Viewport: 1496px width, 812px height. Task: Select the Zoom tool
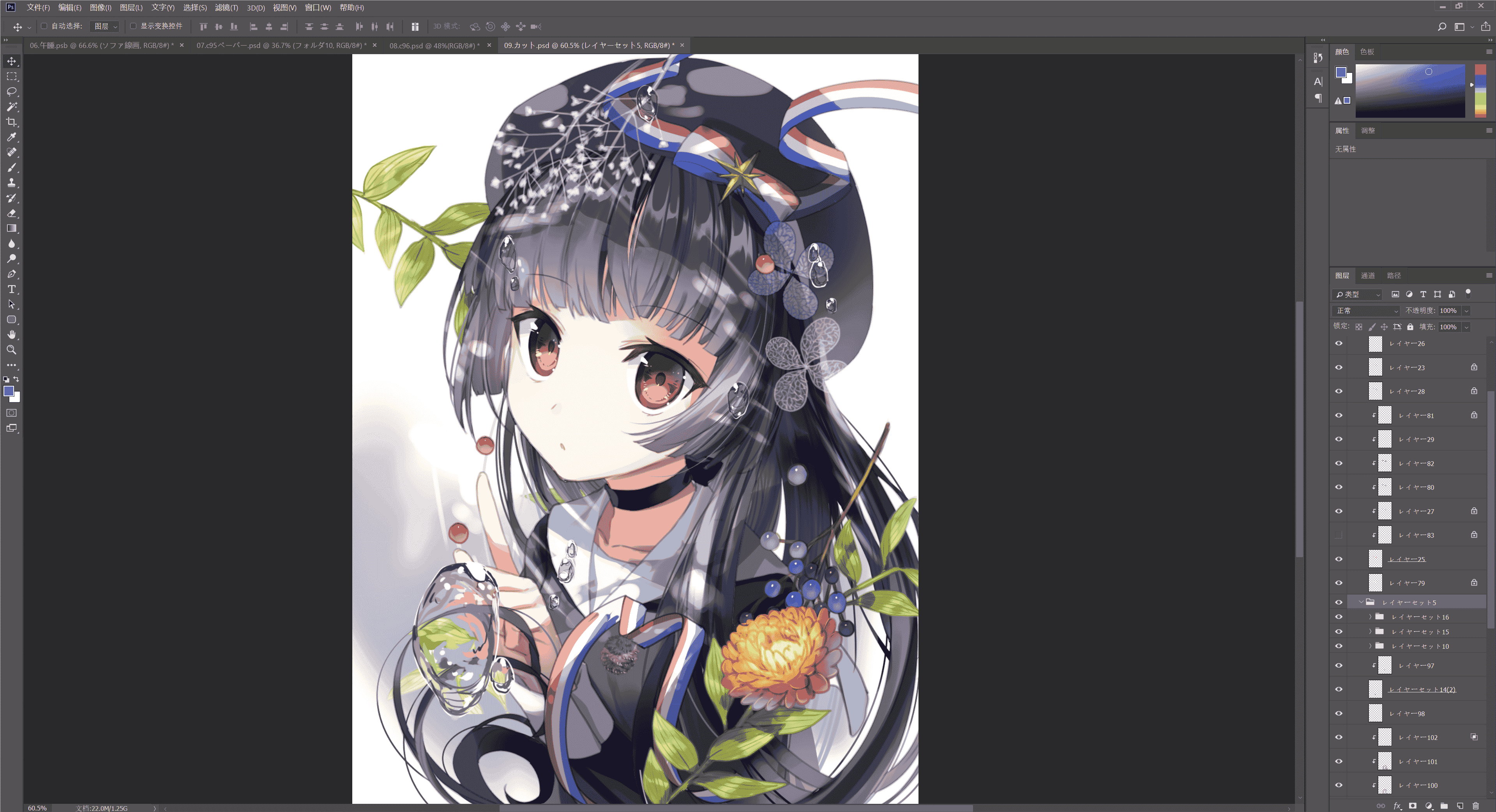(12, 350)
